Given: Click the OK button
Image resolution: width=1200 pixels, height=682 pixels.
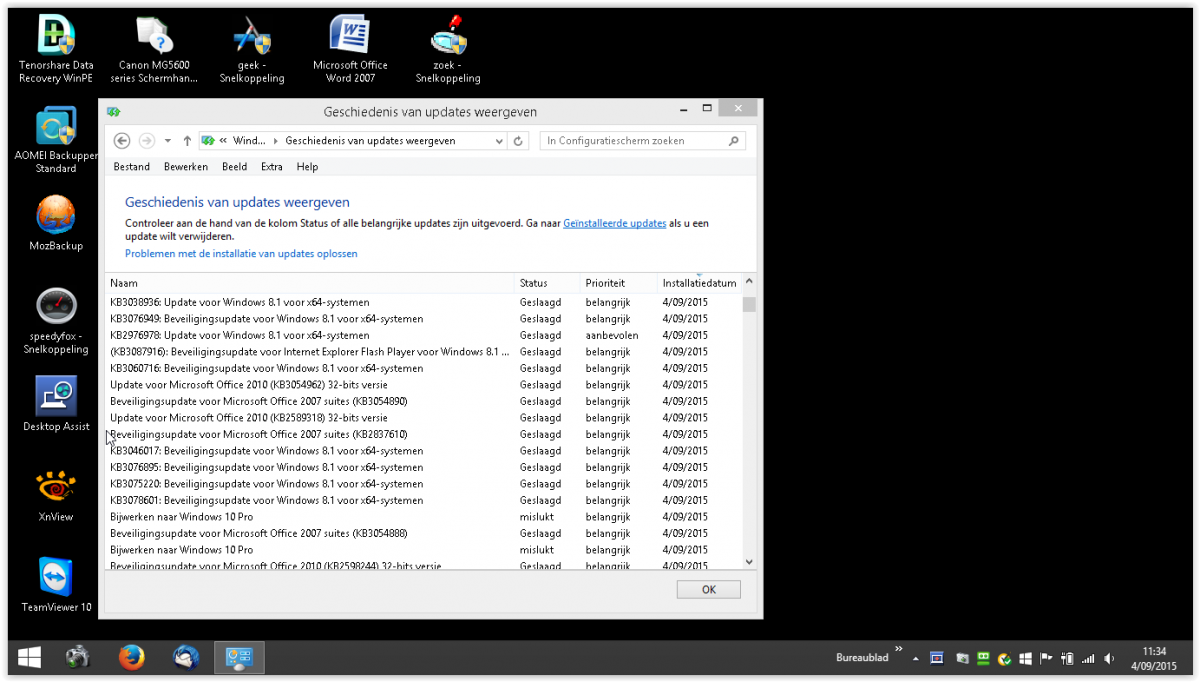Looking at the screenshot, I should click(709, 589).
